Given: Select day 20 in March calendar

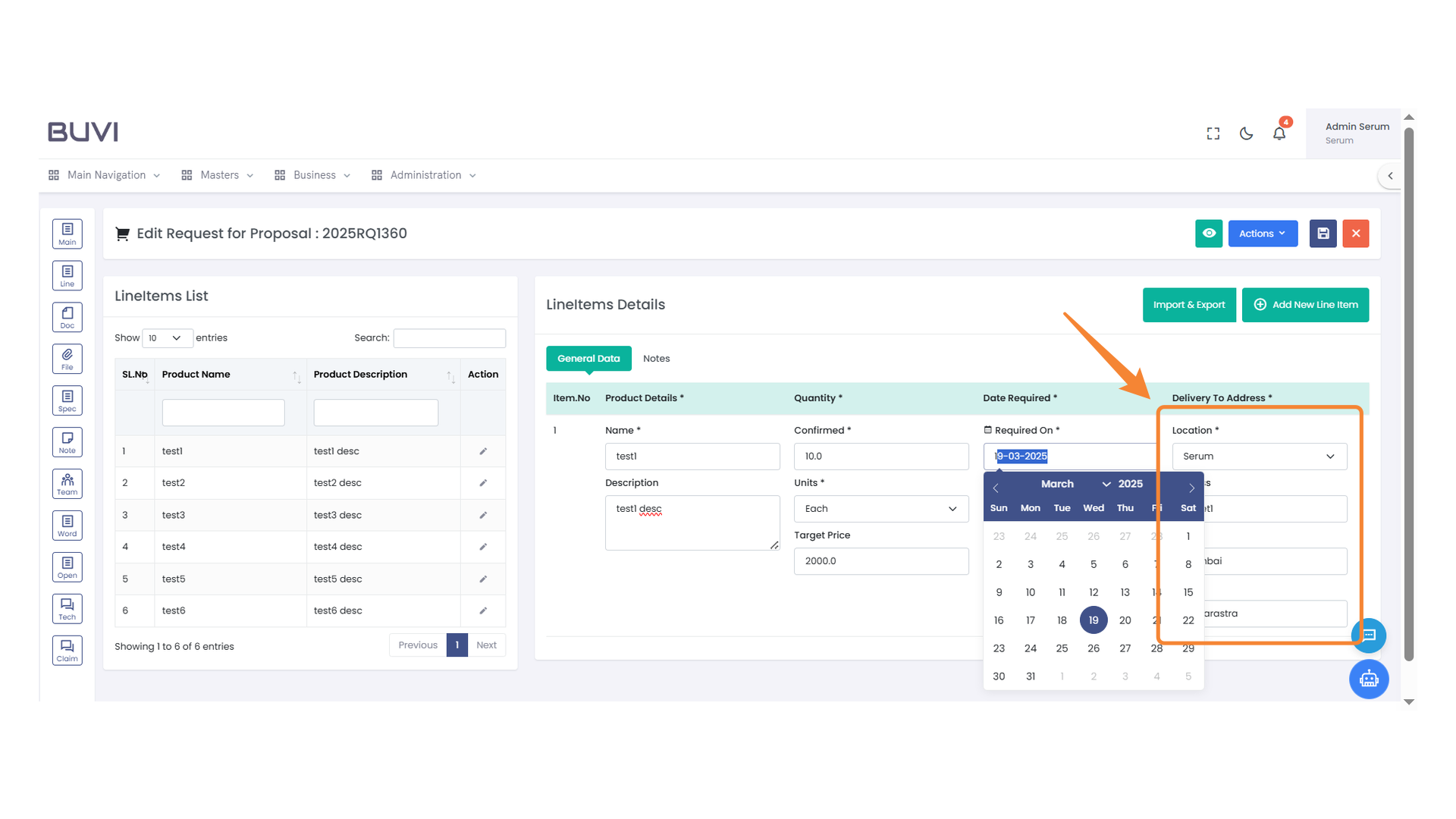Looking at the screenshot, I should [x=1125, y=620].
